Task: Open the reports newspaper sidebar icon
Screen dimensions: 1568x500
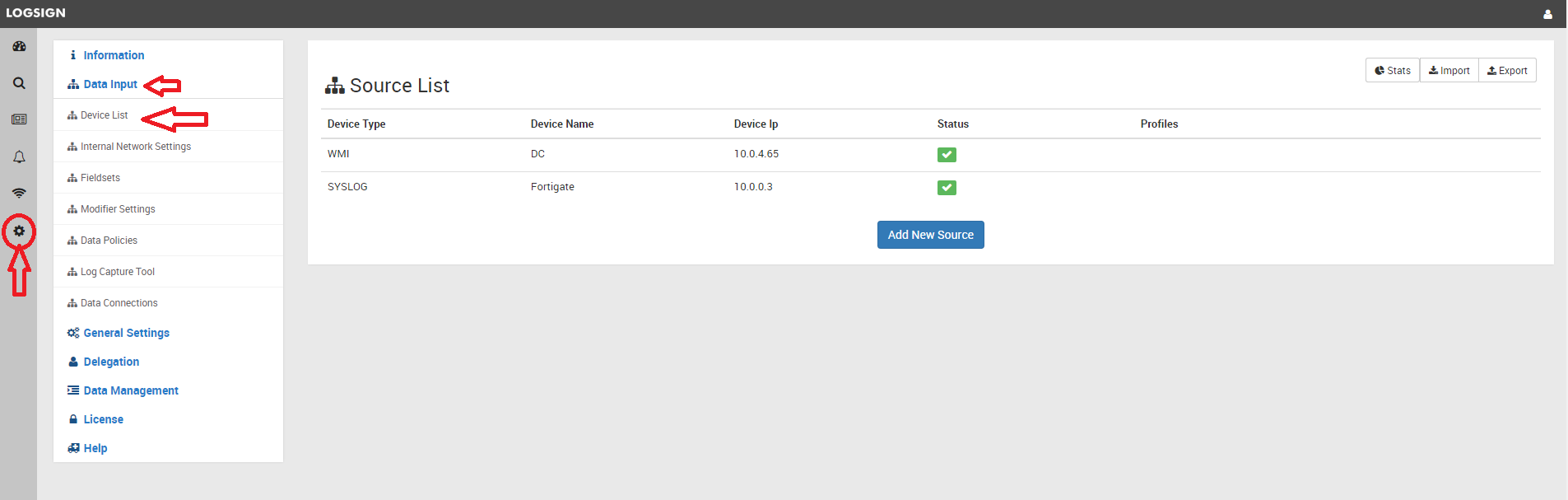Action: click(19, 119)
